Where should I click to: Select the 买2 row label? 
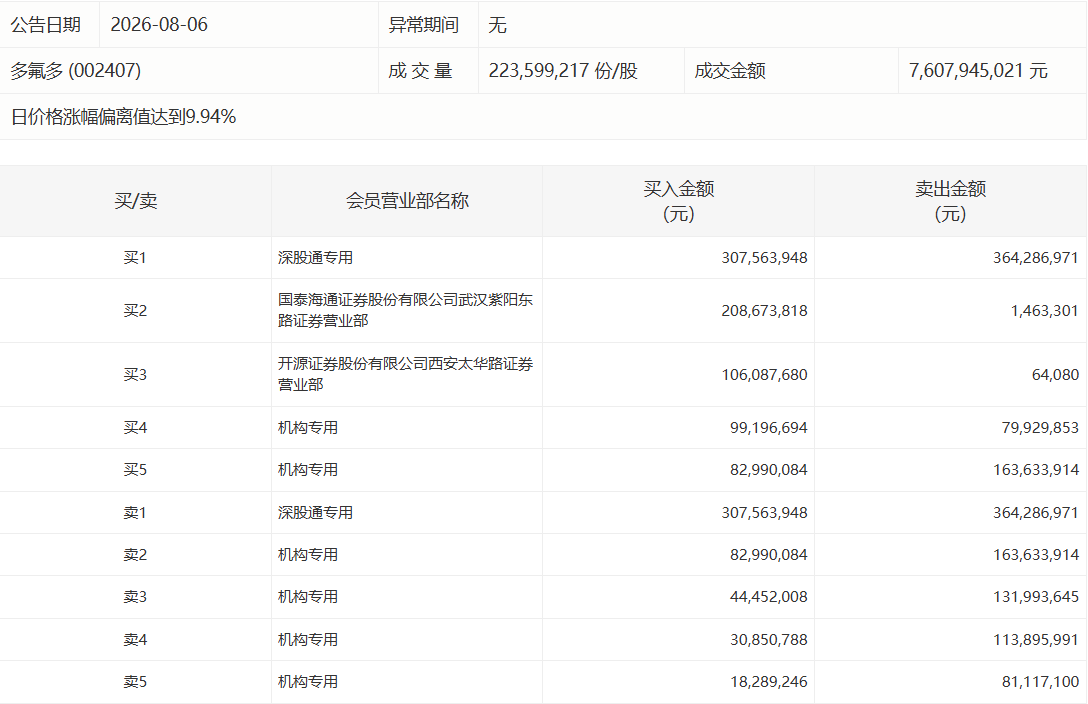coord(135,311)
